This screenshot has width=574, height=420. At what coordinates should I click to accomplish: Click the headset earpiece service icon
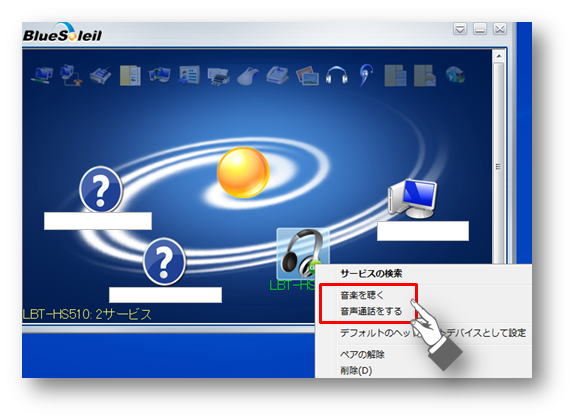click(x=366, y=75)
